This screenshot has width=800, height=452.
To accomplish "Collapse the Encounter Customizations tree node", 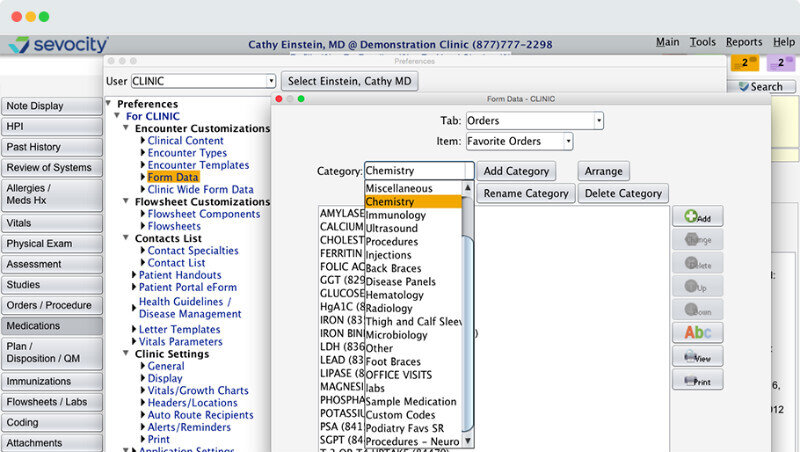I will [126, 128].
